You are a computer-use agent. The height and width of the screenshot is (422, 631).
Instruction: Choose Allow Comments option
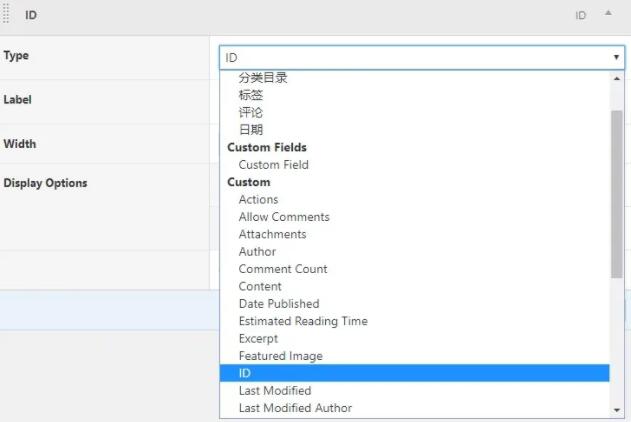tap(414, 216)
